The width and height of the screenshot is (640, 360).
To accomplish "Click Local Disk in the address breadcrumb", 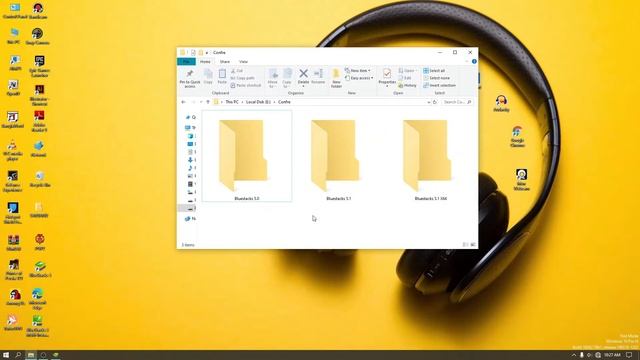I will pos(258,102).
